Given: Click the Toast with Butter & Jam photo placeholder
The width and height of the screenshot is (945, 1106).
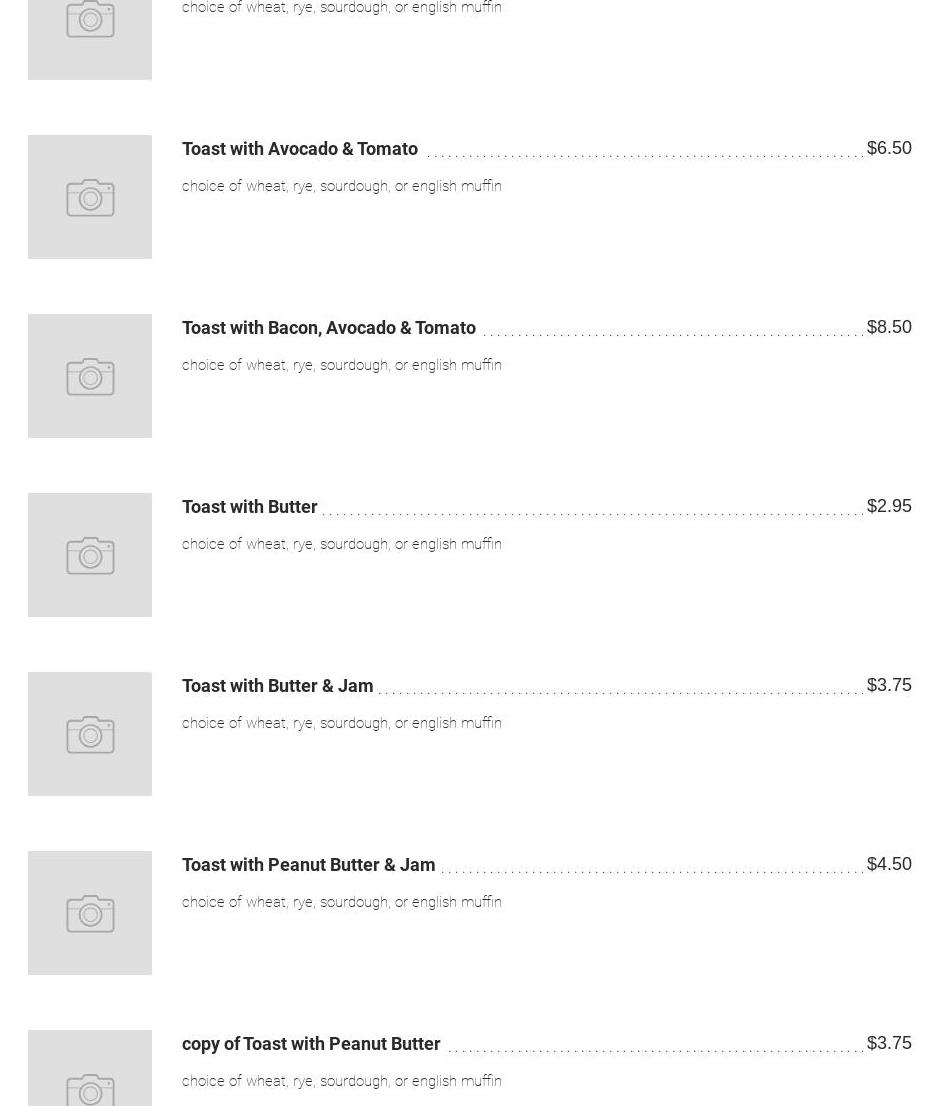Looking at the screenshot, I should coord(90,734).
